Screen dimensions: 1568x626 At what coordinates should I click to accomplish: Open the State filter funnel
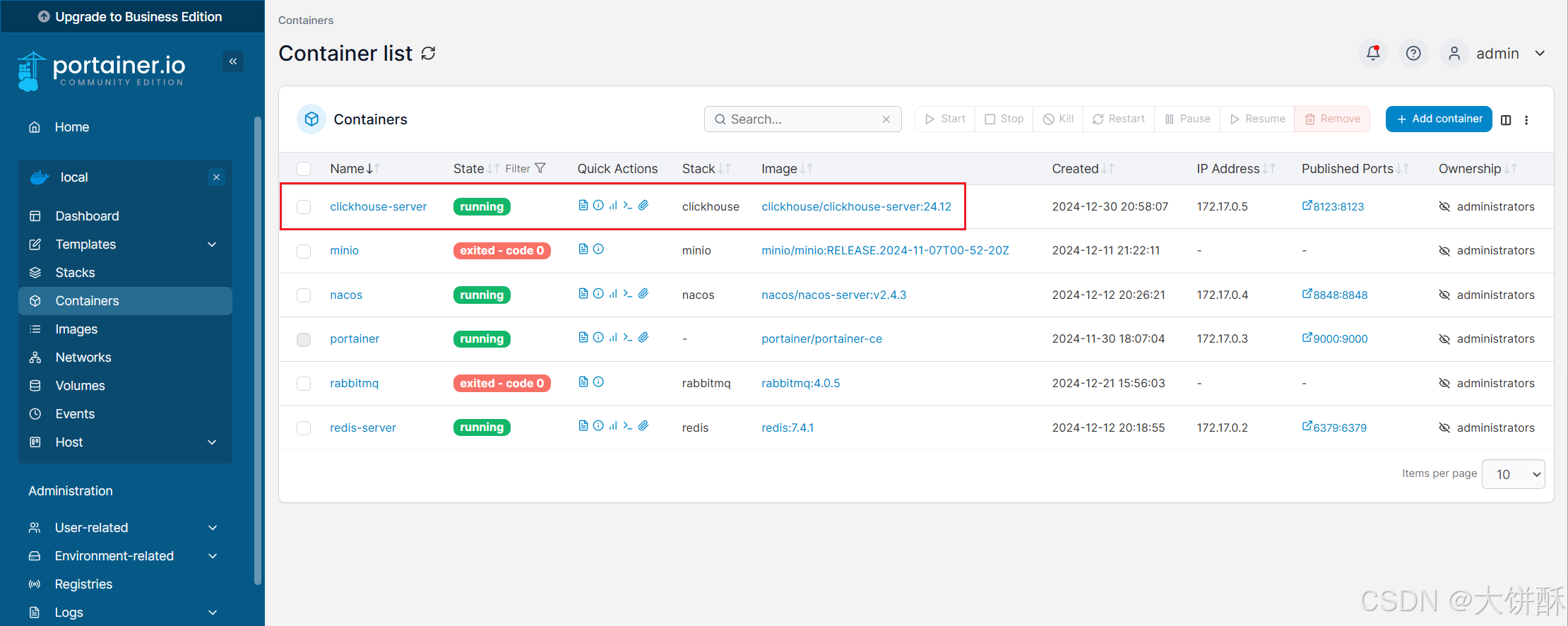coord(540,168)
